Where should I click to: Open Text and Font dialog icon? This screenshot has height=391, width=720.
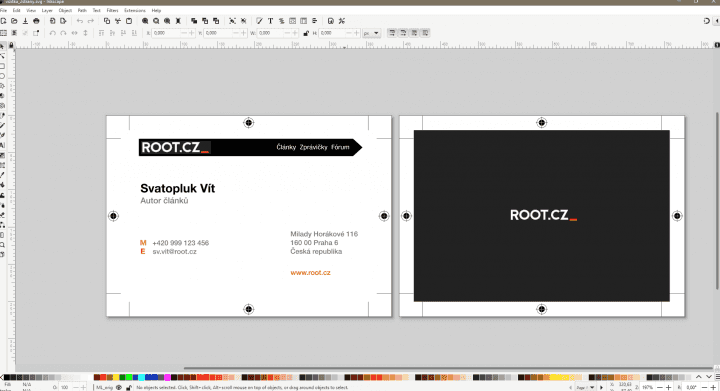tap(270, 21)
